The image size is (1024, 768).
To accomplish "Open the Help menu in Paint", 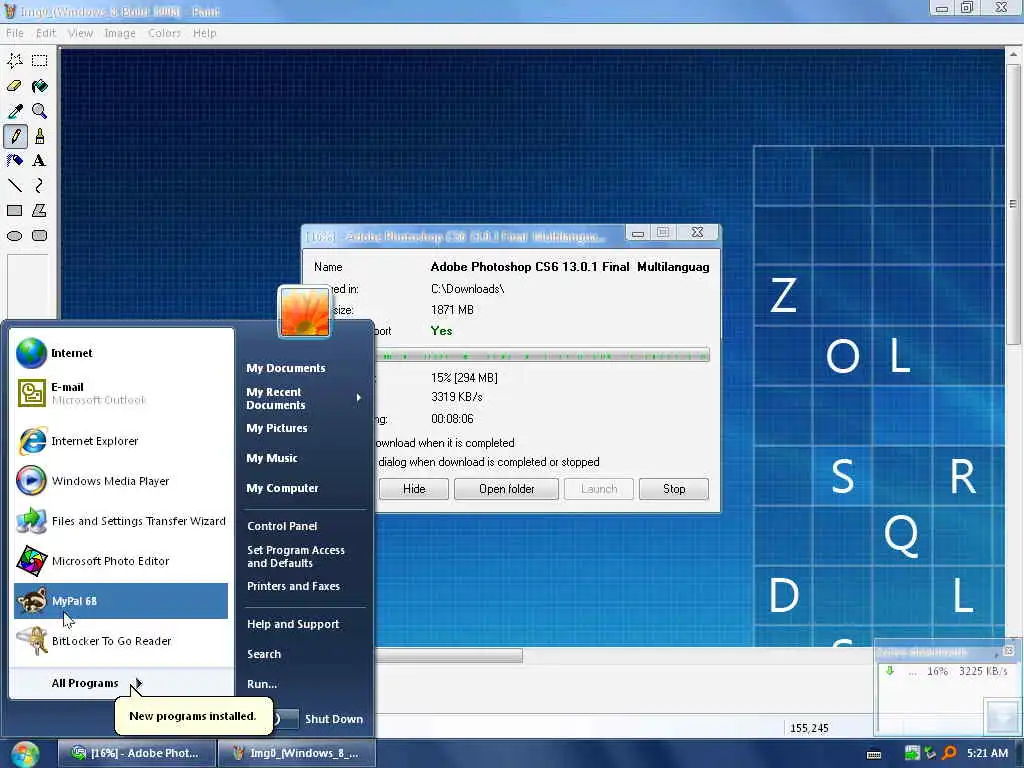I will click(x=204, y=33).
